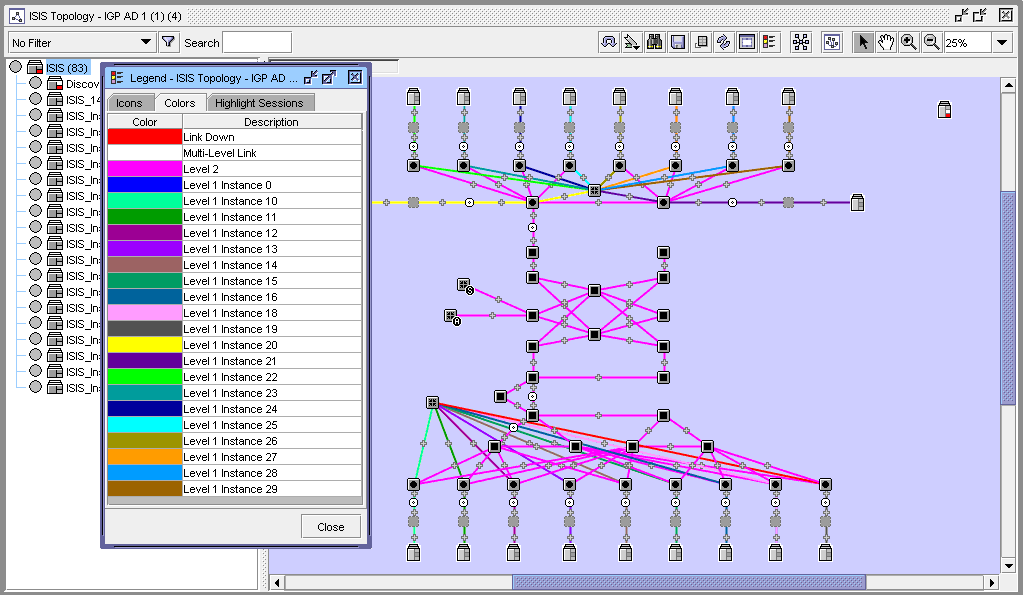This screenshot has width=1023, height=595.
Task: Click the Color column header
Action: (x=145, y=122)
